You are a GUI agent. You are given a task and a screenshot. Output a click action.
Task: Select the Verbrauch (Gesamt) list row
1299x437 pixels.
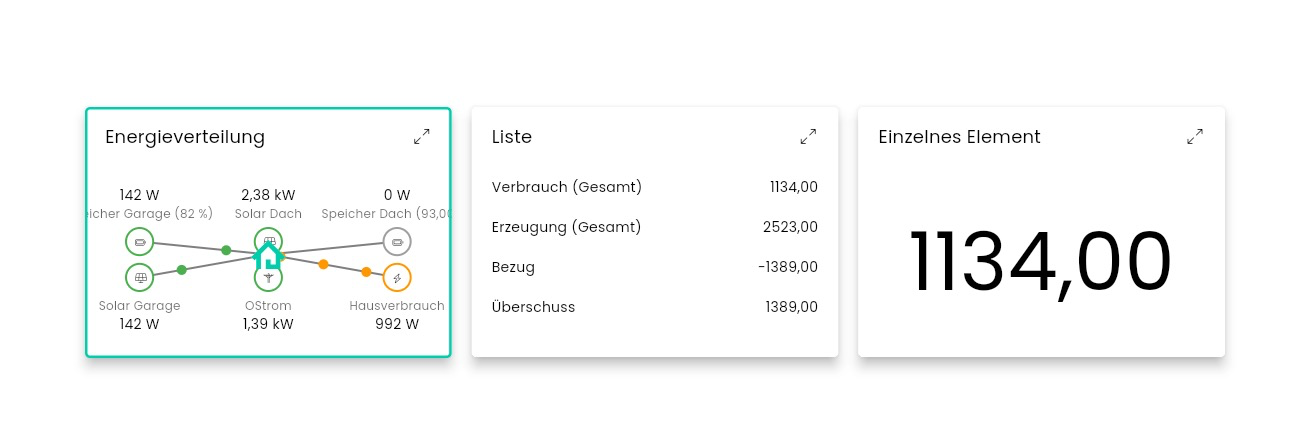tap(655, 187)
